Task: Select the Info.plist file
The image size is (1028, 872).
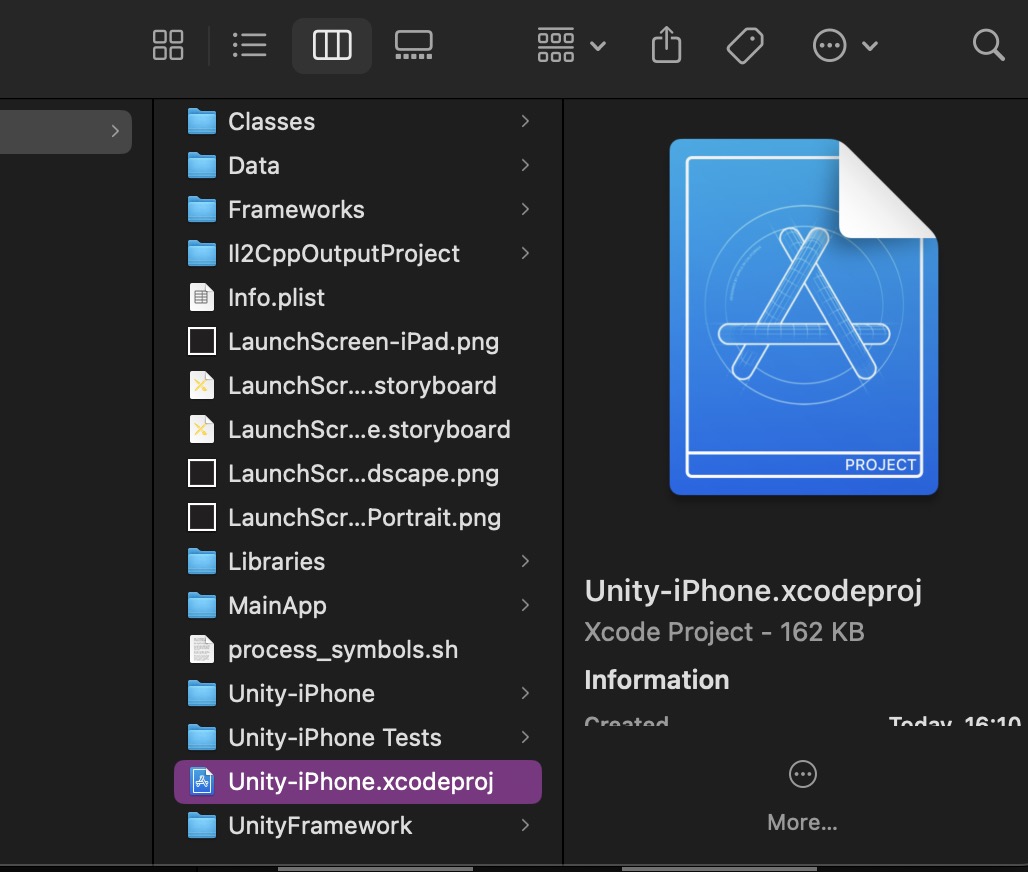Action: (277, 297)
